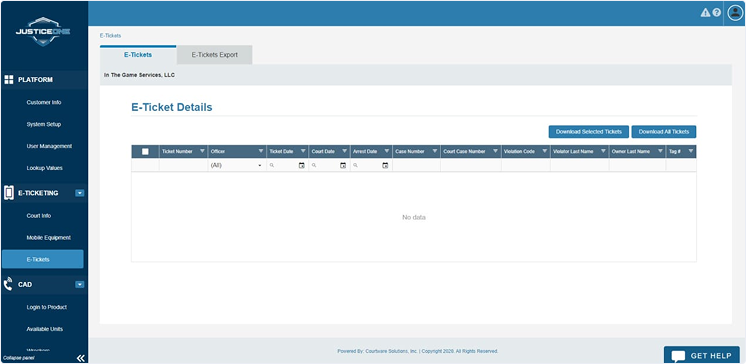Image resolution: width=746 pixels, height=364 pixels.
Task: Collapse the CAD section arrow
Action: point(80,285)
